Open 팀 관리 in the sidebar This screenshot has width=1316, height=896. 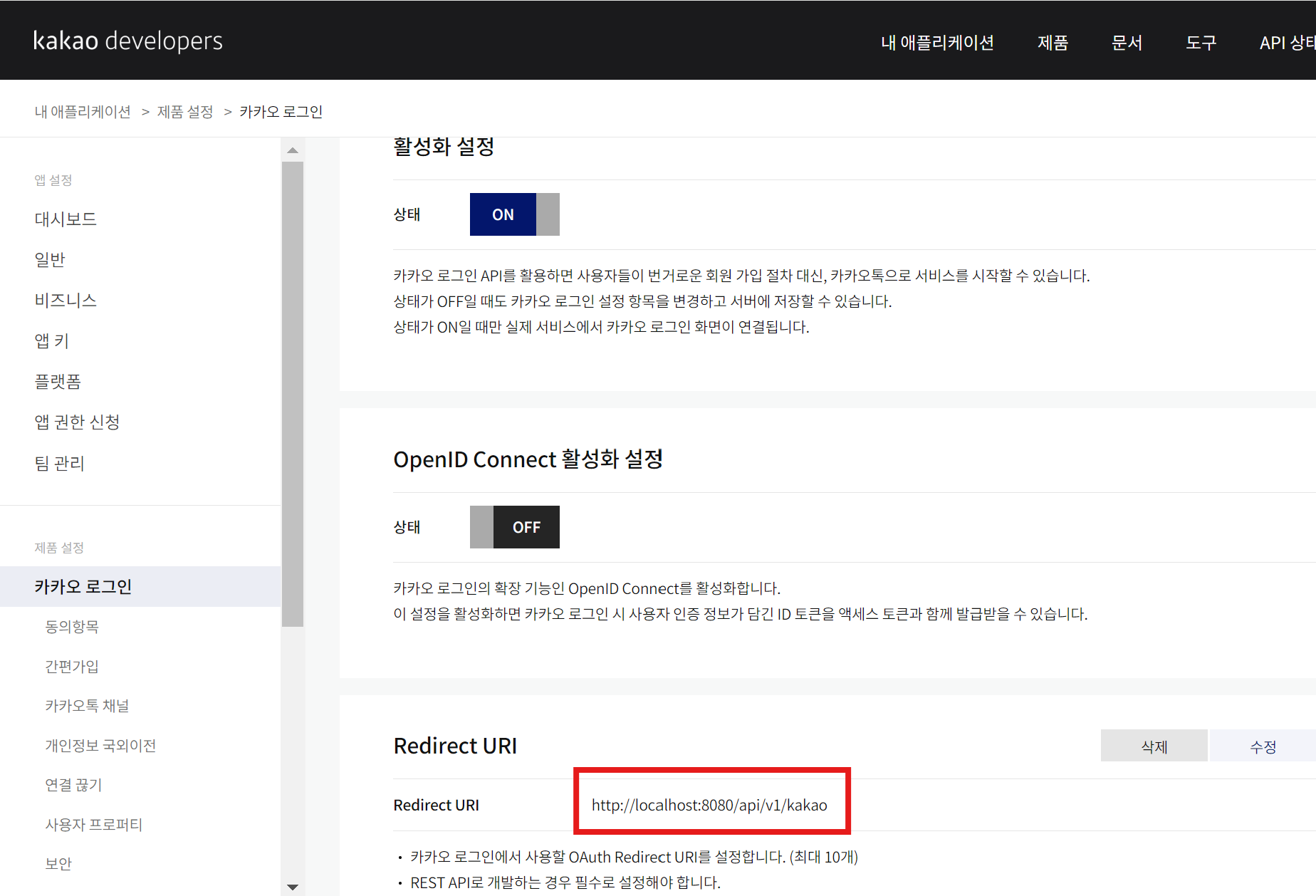(60, 463)
